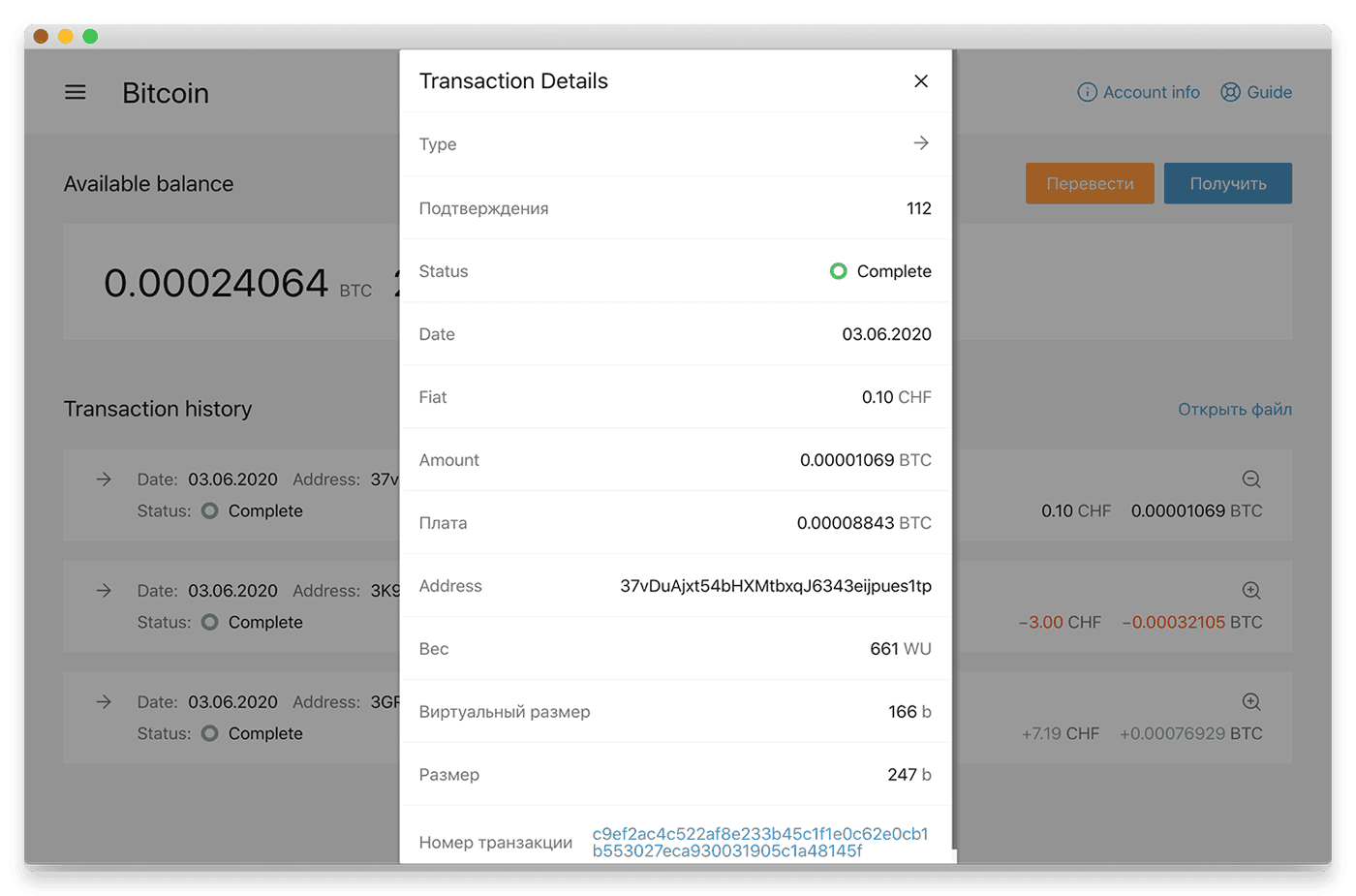Click the macOS green zoom window button
The height and width of the screenshot is (896, 1356).
pyautogui.click(x=90, y=37)
